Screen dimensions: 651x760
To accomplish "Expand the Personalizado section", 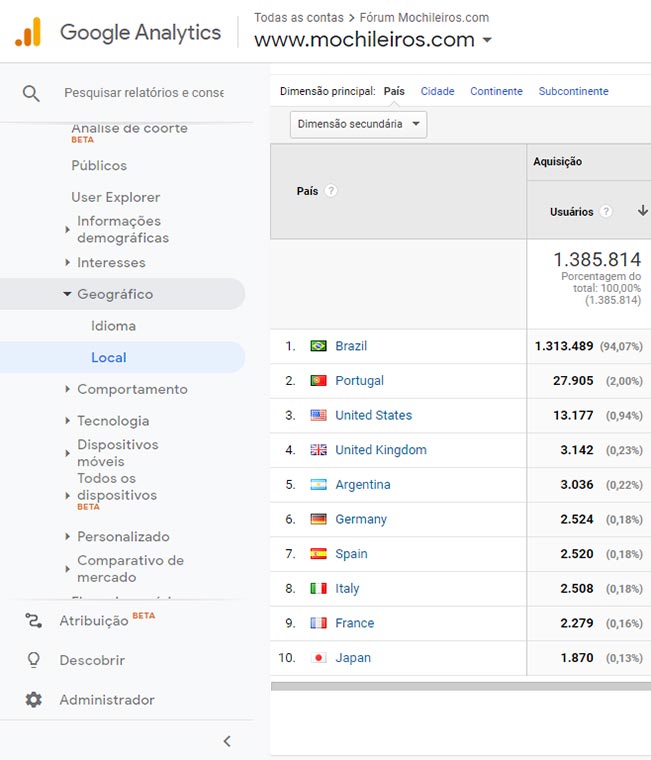I will tap(67, 536).
